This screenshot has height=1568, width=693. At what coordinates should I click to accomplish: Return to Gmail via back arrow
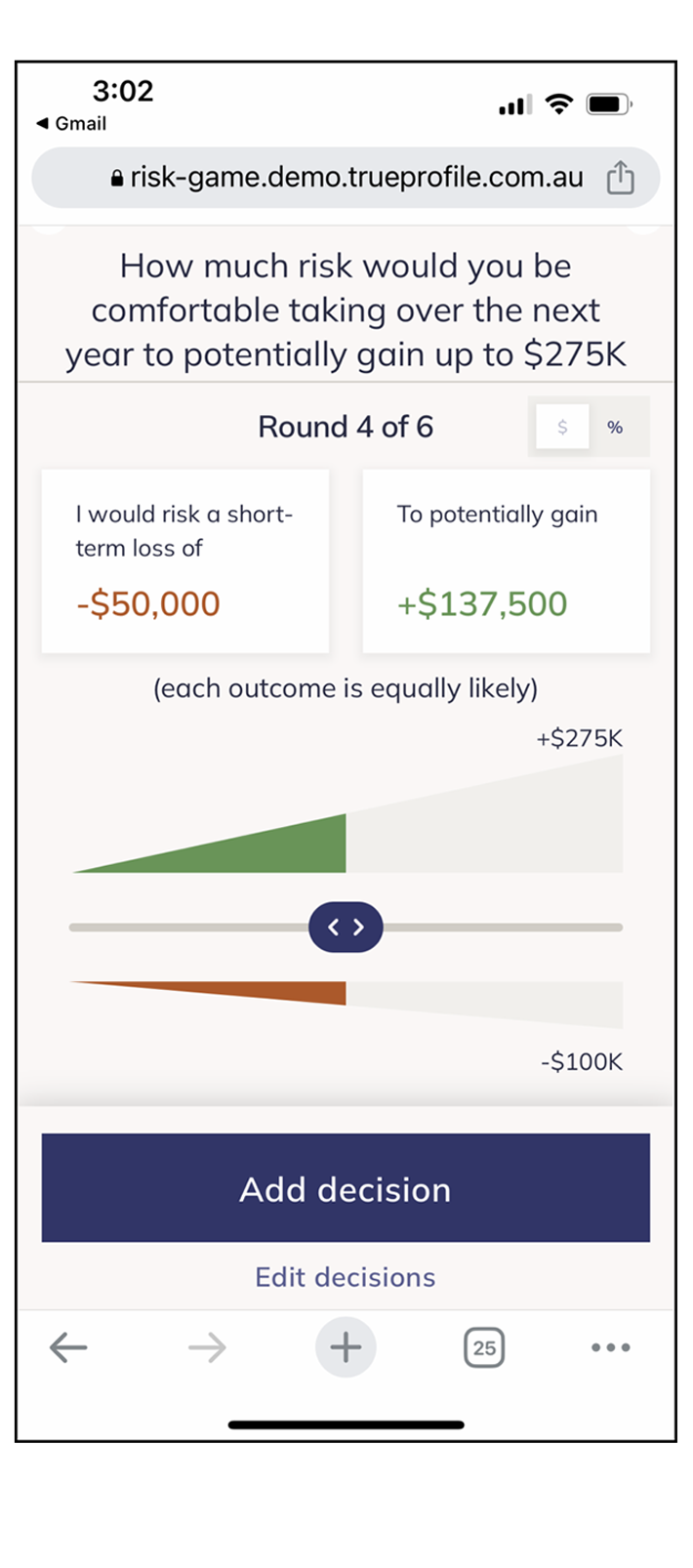pyautogui.click(x=70, y=124)
